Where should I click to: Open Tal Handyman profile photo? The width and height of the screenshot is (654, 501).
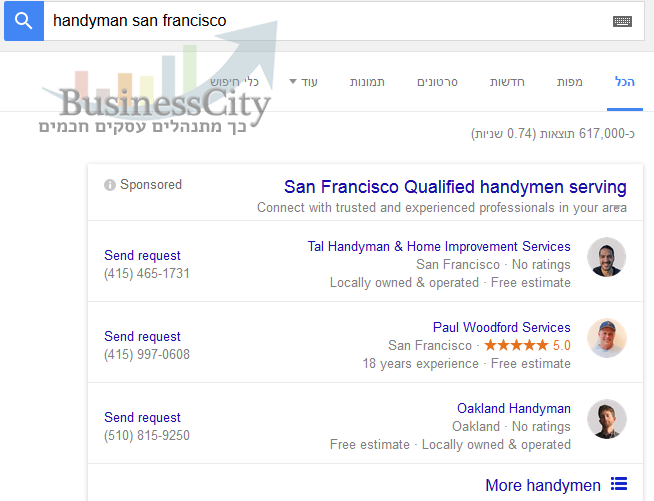click(606, 257)
